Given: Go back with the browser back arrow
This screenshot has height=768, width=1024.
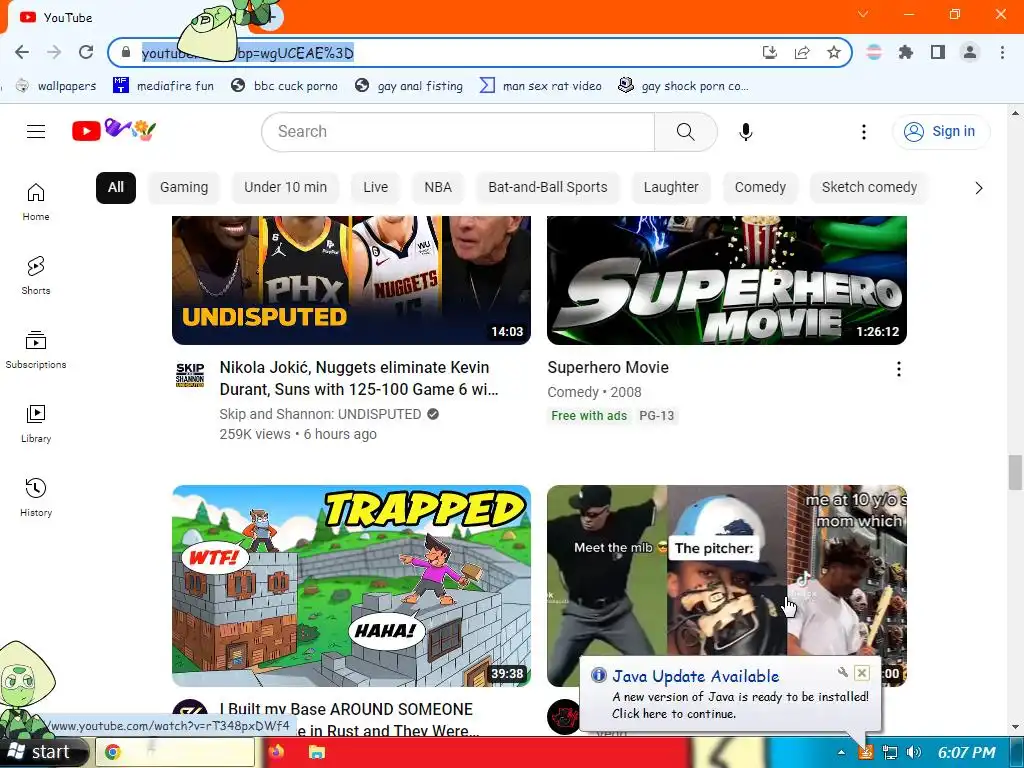Looking at the screenshot, I should click(22, 52).
